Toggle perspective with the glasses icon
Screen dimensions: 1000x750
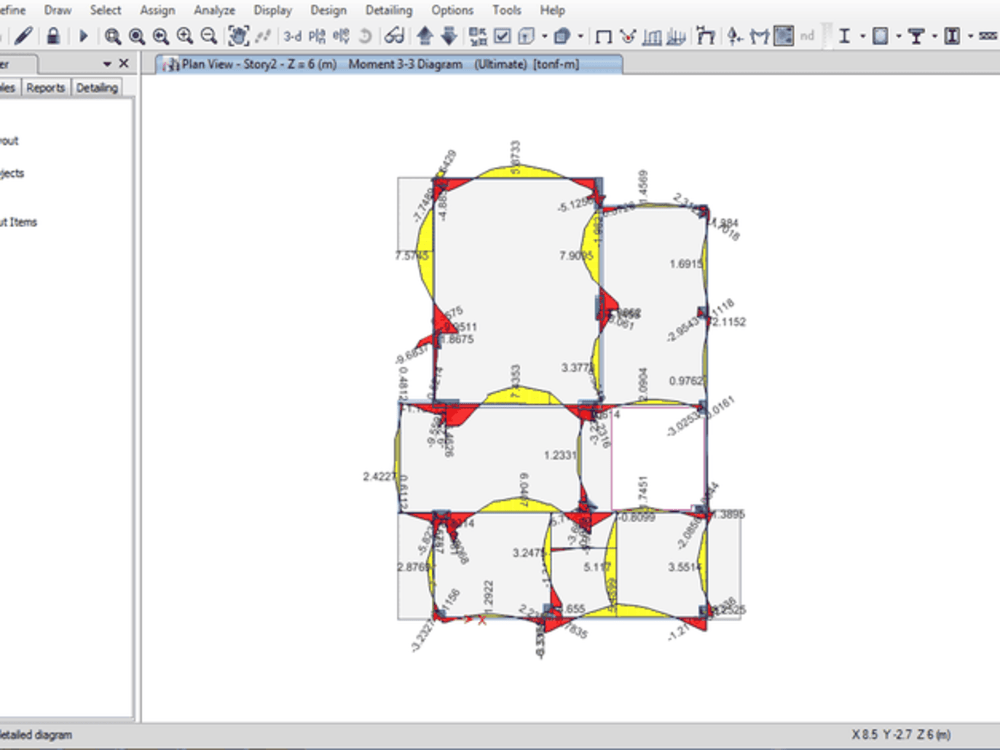pyautogui.click(x=394, y=36)
